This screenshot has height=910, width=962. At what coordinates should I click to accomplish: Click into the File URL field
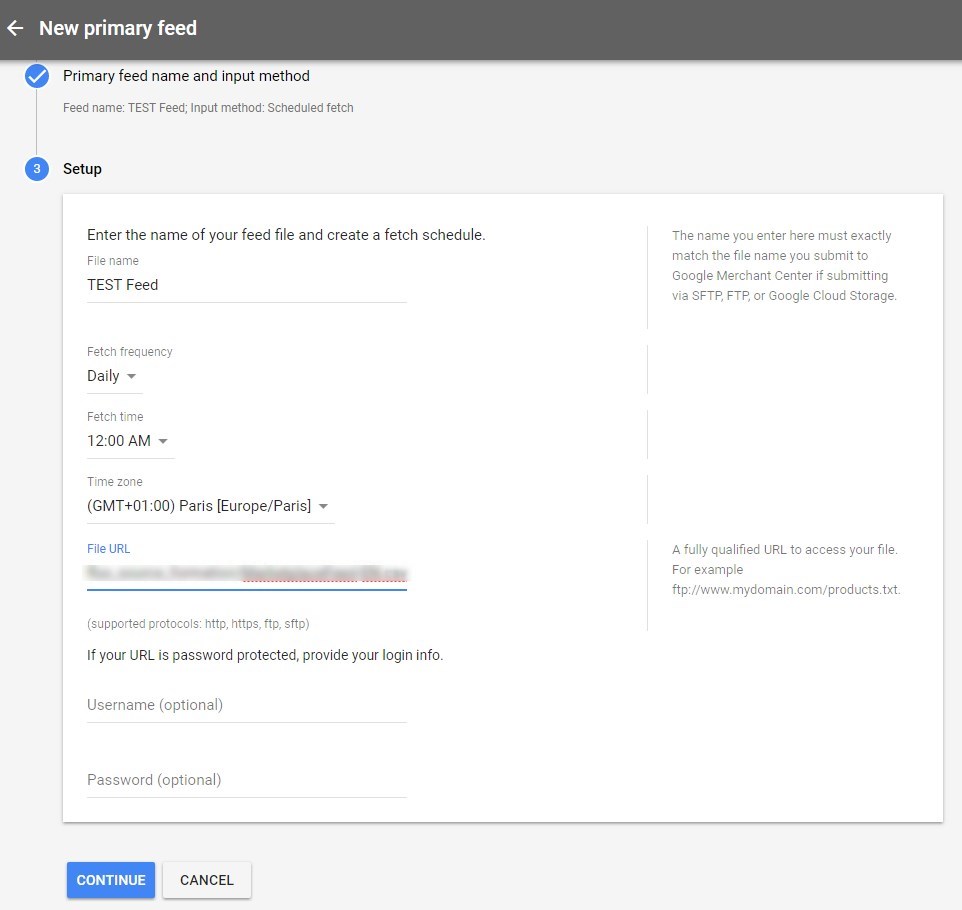pyautogui.click(x=246, y=574)
